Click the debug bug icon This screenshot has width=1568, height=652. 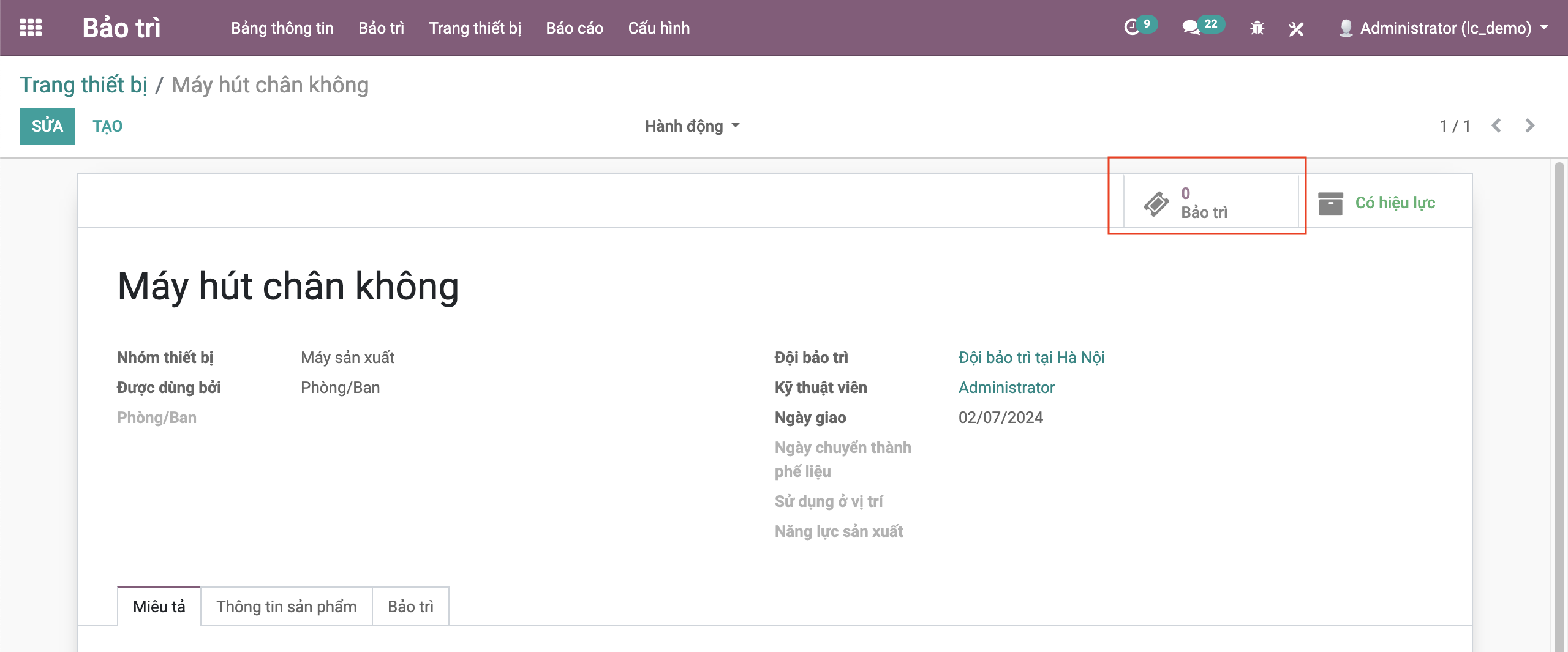(1257, 28)
